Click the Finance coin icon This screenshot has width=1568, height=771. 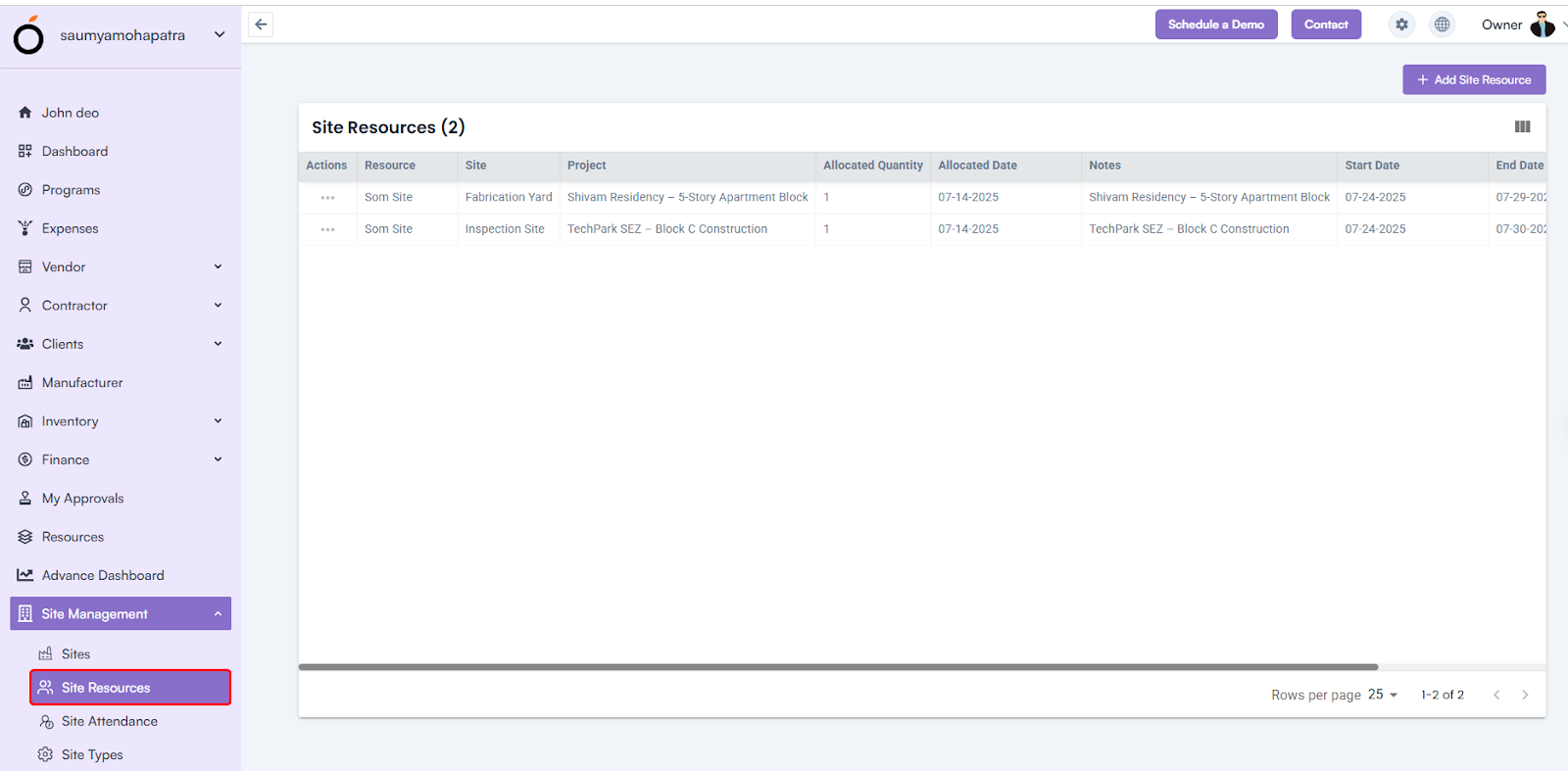tap(25, 459)
